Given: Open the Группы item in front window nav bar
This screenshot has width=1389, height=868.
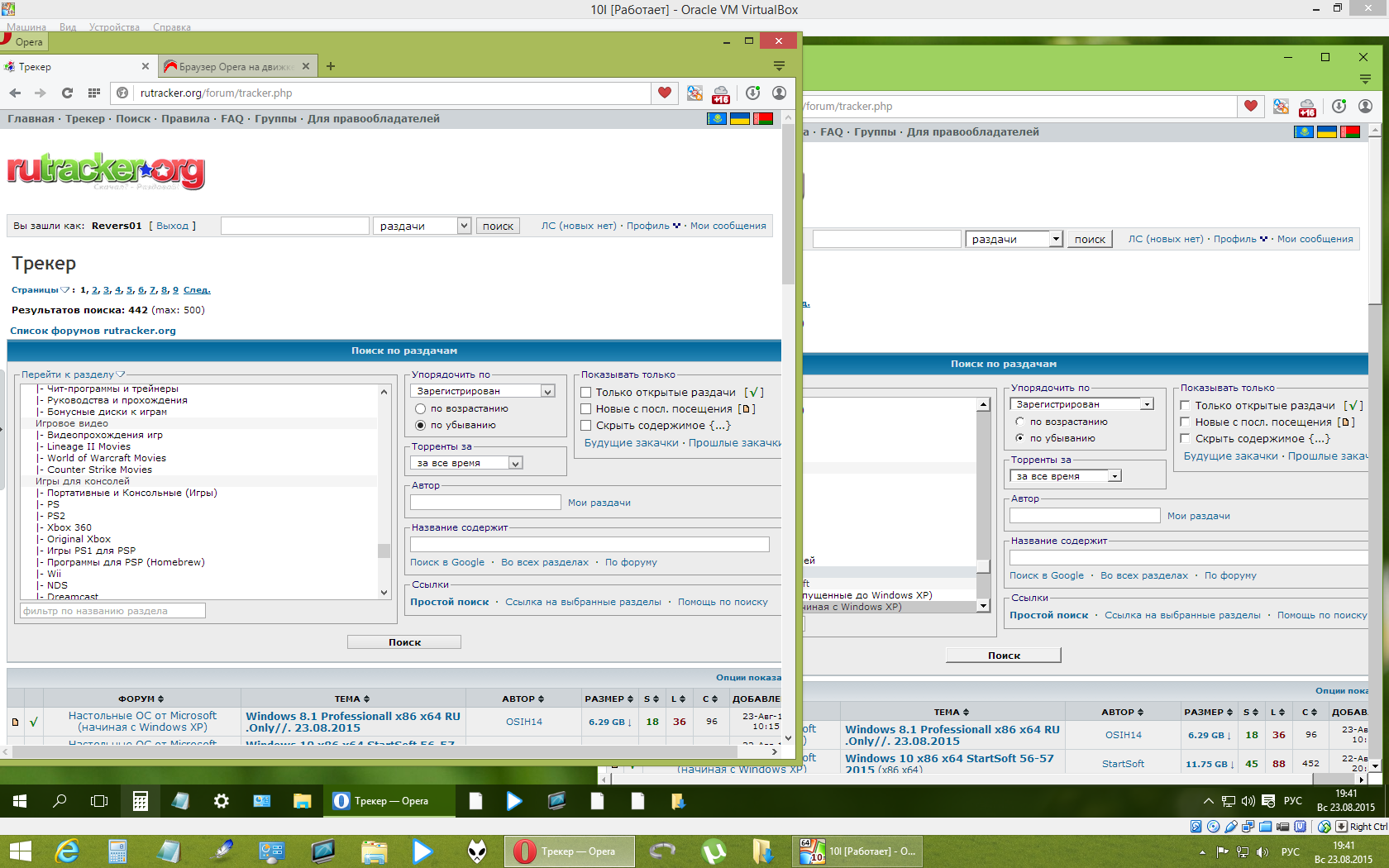Looking at the screenshot, I should (x=275, y=119).
